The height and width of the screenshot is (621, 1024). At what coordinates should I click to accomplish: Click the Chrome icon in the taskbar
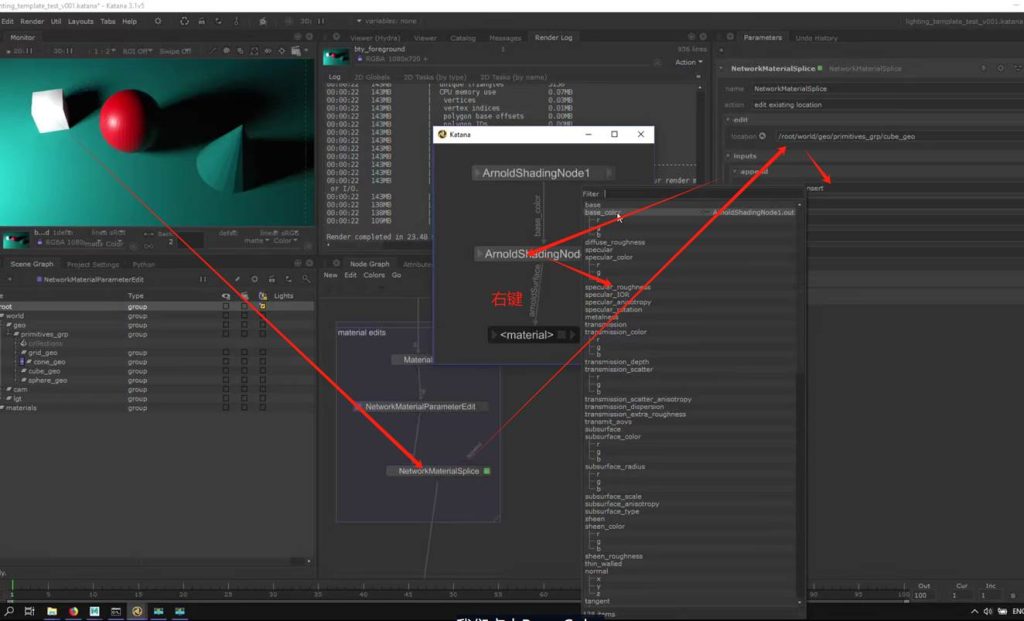point(73,611)
